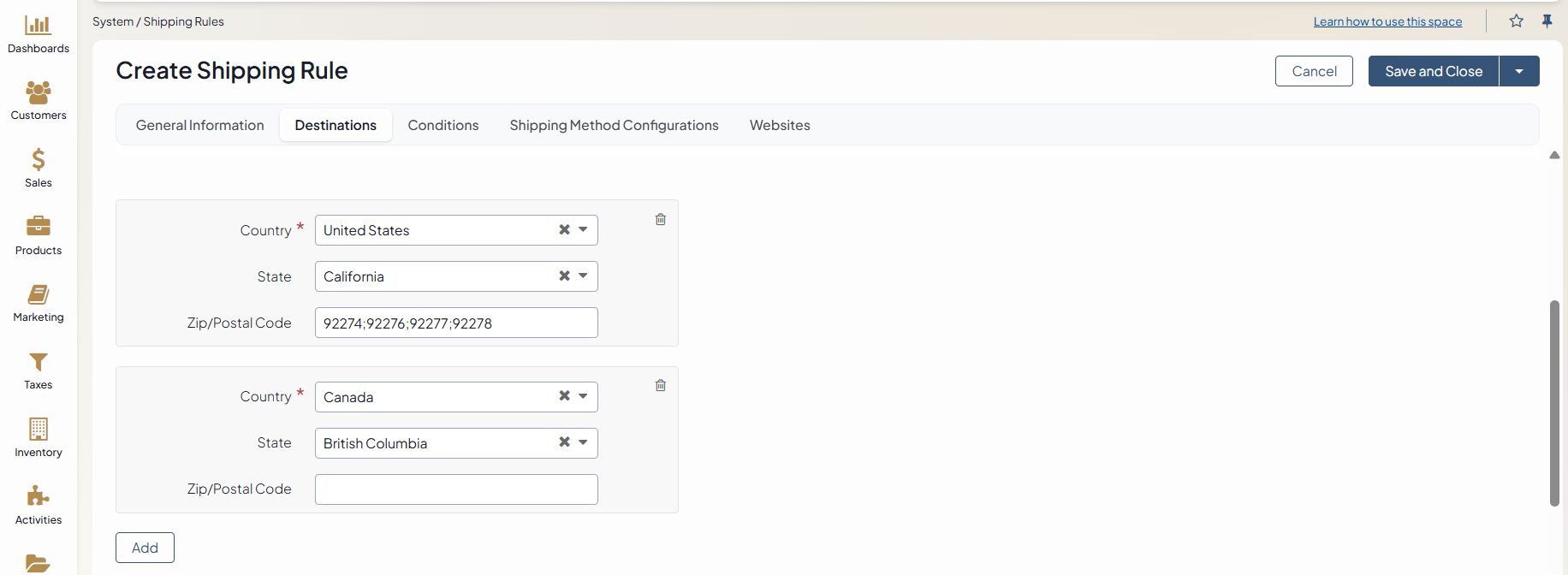Open the Learn how to use this space link
The width and height of the screenshot is (1568, 575).
[x=1387, y=21]
